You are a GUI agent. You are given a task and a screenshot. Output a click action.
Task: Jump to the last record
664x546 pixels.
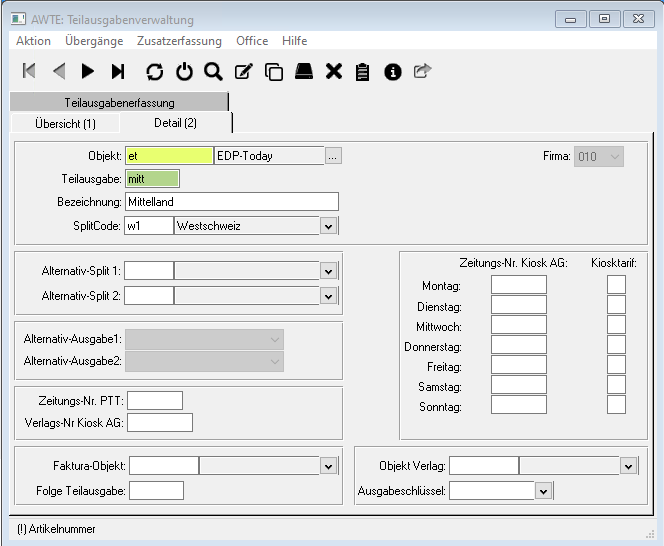click(118, 71)
